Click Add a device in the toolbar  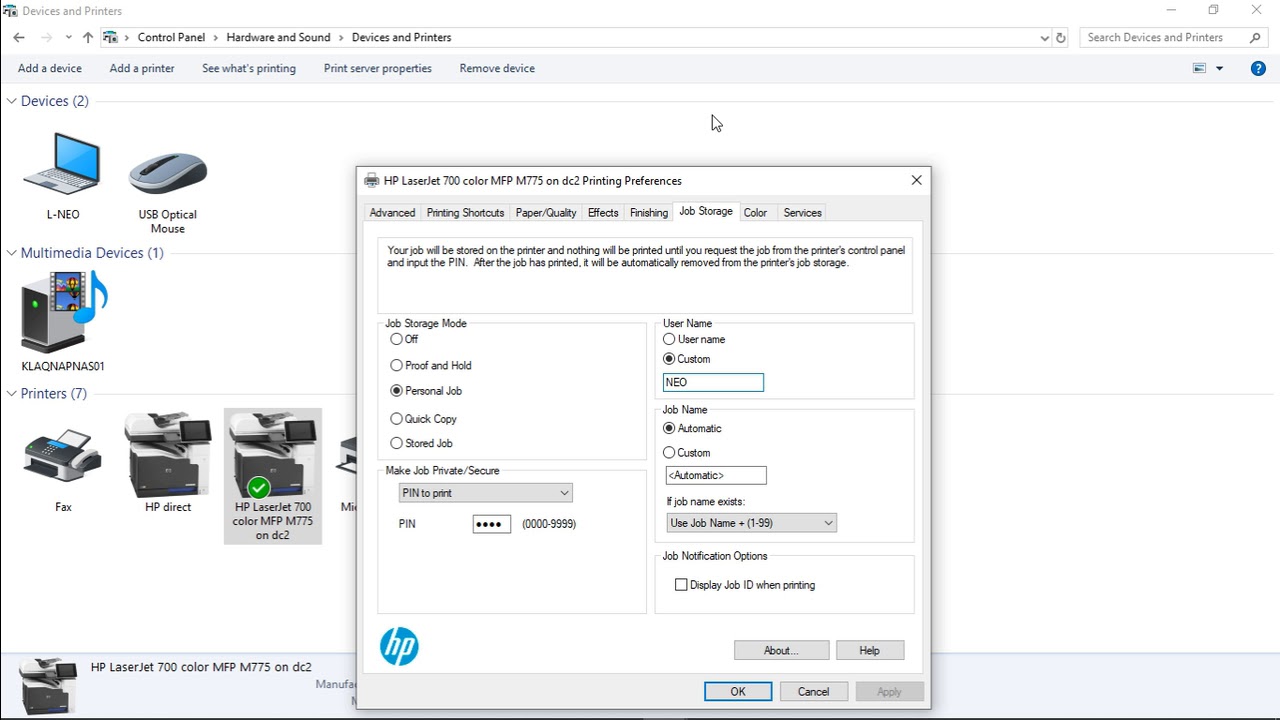coord(50,68)
